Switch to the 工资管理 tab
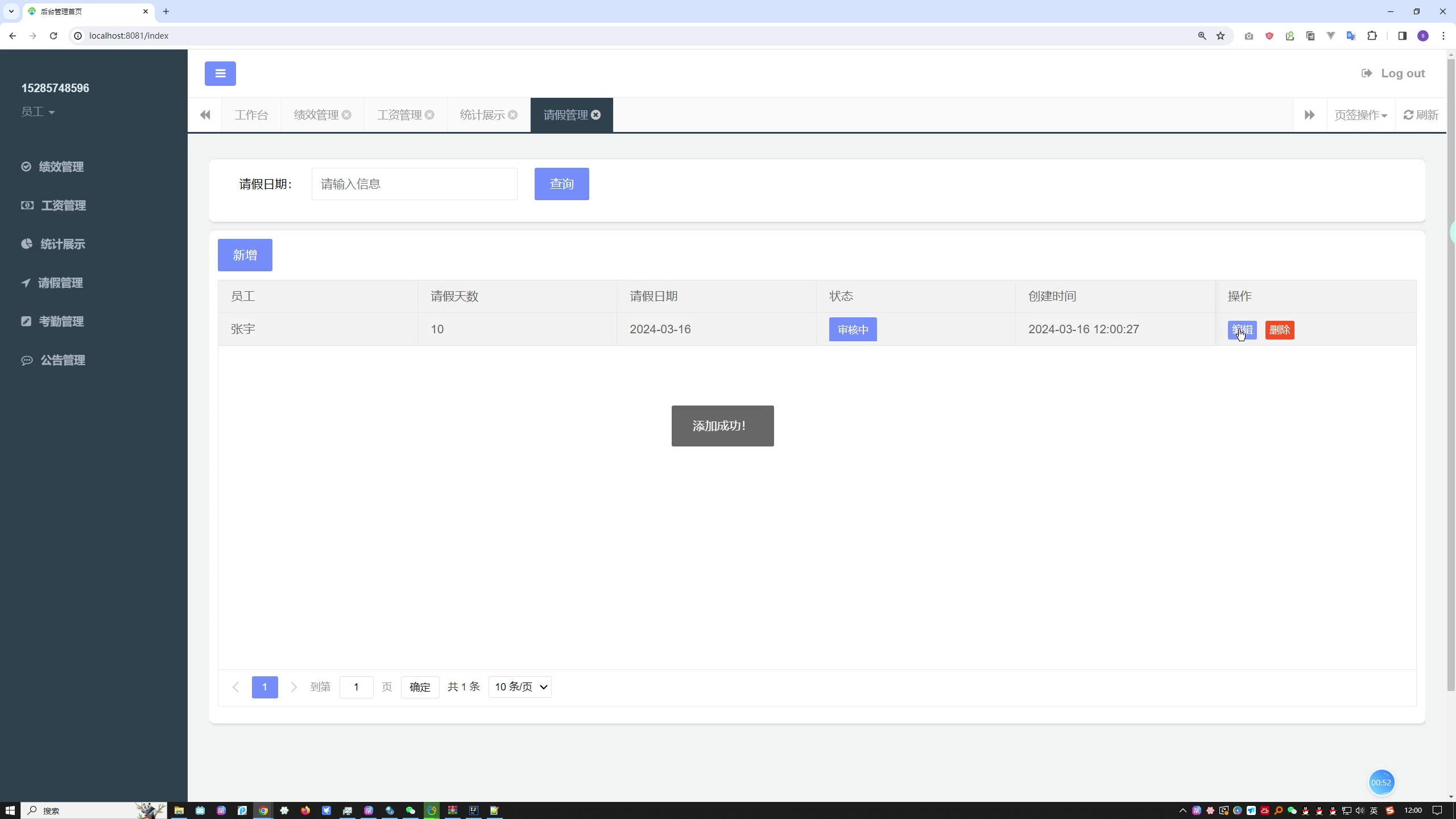Image resolution: width=1456 pixels, height=819 pixels. 399,115
